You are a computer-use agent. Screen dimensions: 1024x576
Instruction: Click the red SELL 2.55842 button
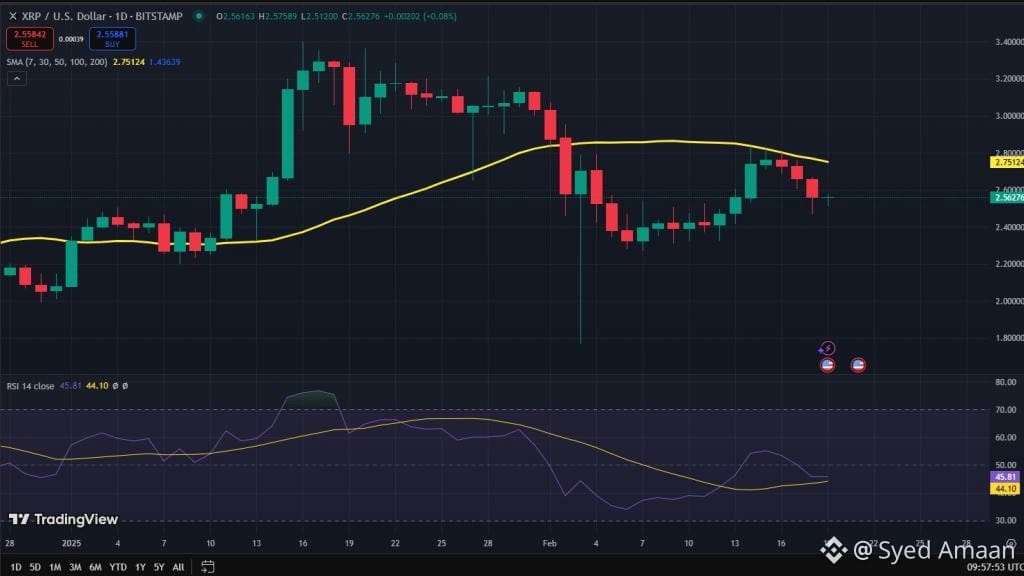click(29, 39)
